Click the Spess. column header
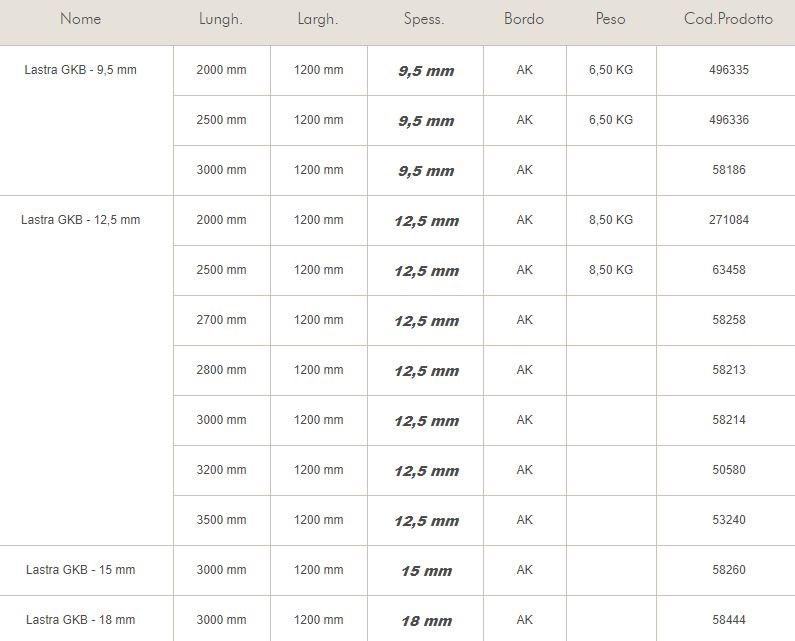This screenshot has width=795, height=641. (424, 19)
